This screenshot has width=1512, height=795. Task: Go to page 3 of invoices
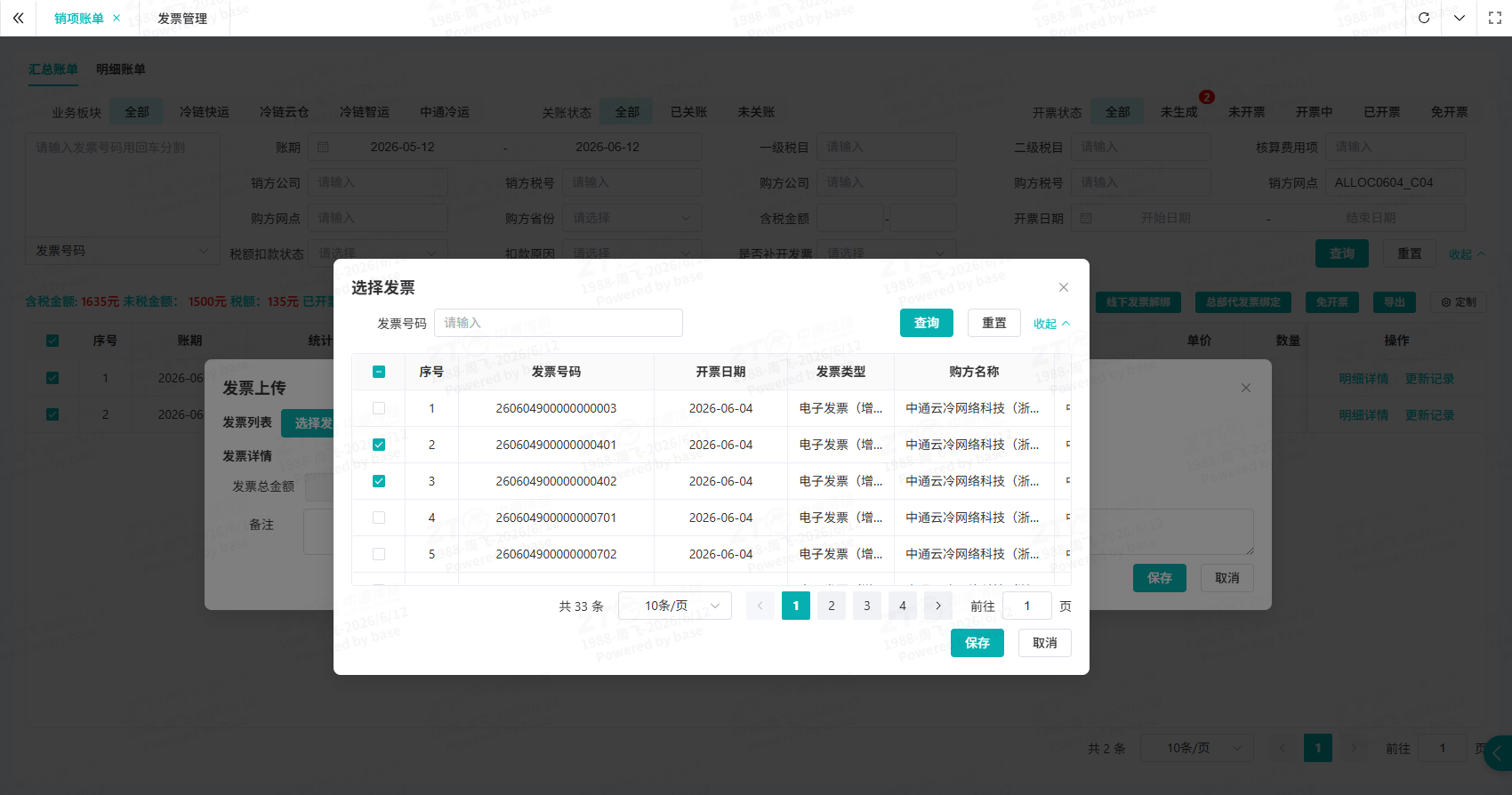[867, 606]
